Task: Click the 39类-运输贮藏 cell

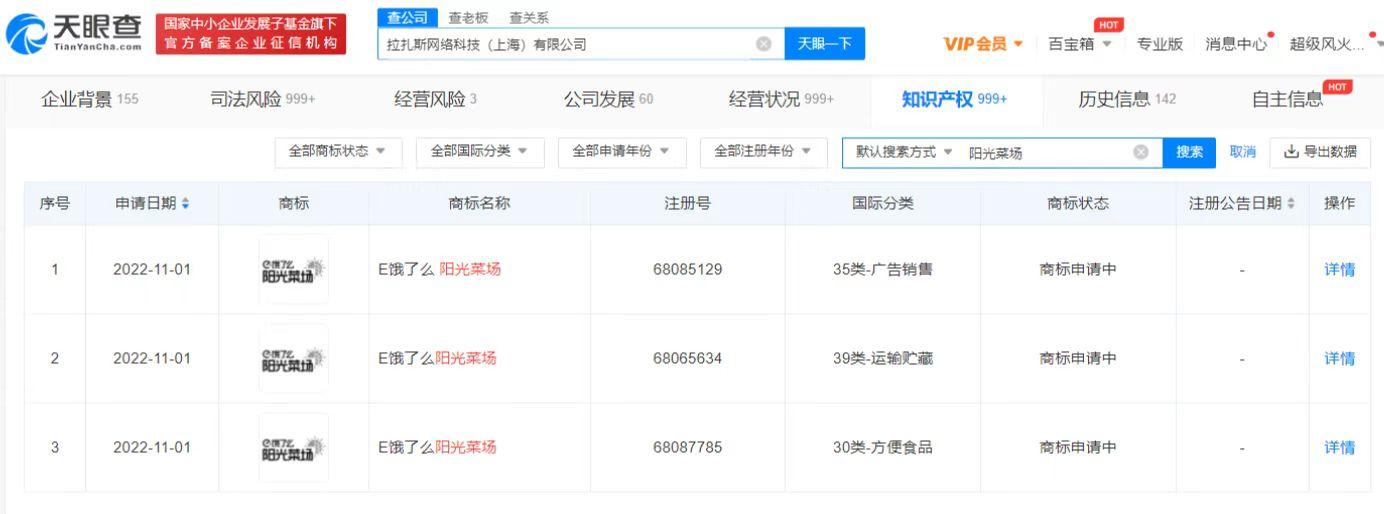Action: tap(883, 358)
